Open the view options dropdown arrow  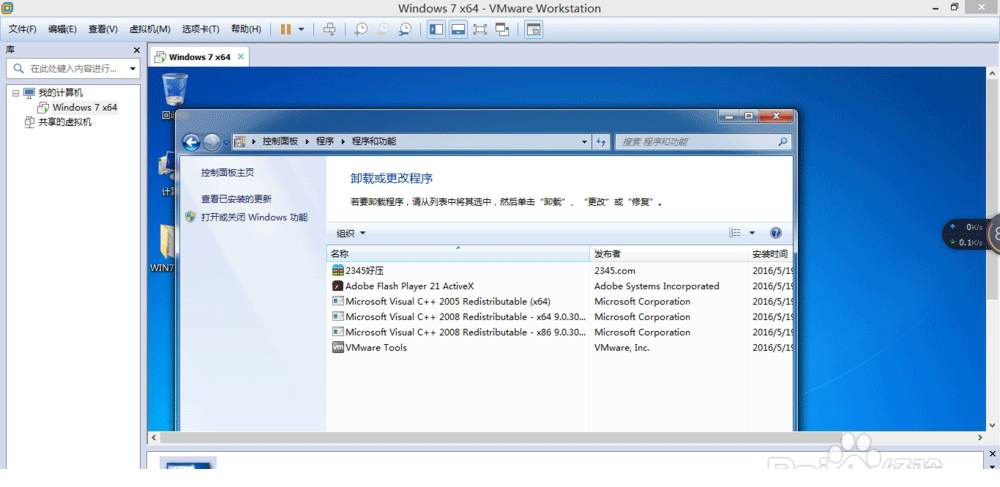pos(752,233)
